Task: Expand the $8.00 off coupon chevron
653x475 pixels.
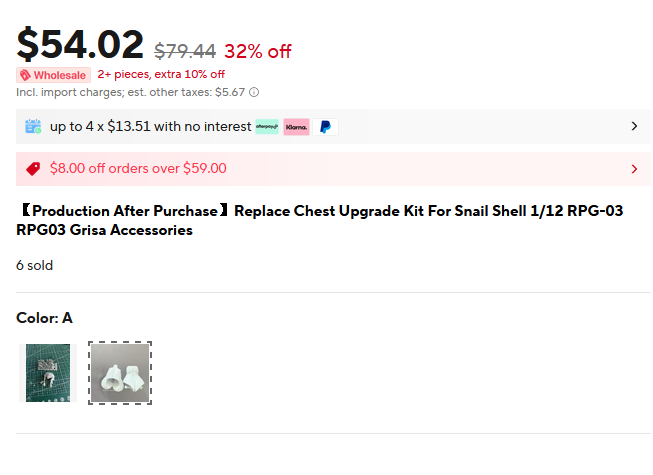Action: pos(634,169)
